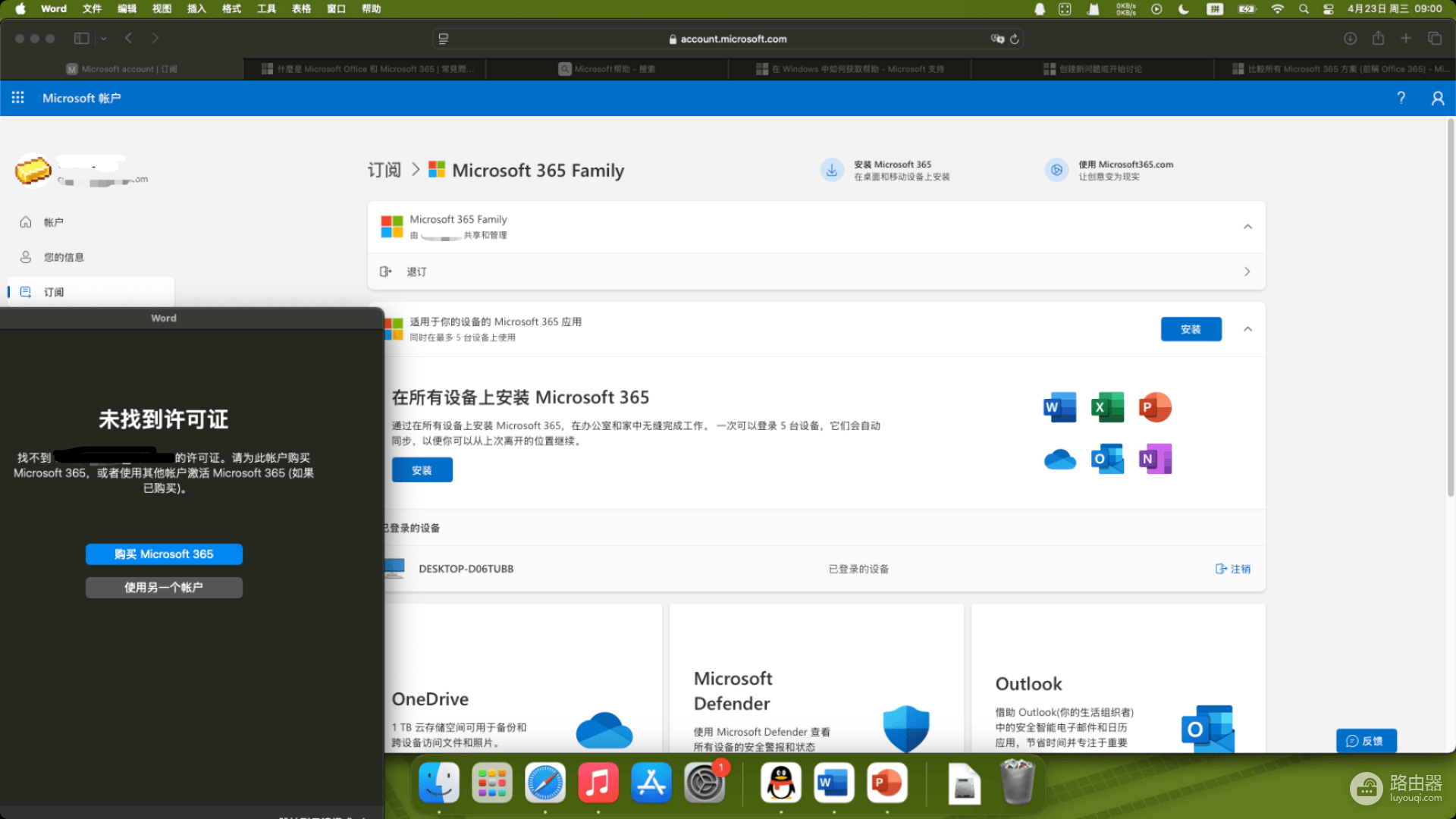Click the PowerPoint icon on install card
The width and height of the screenshot is (1456, 819).
point(1155,407)
